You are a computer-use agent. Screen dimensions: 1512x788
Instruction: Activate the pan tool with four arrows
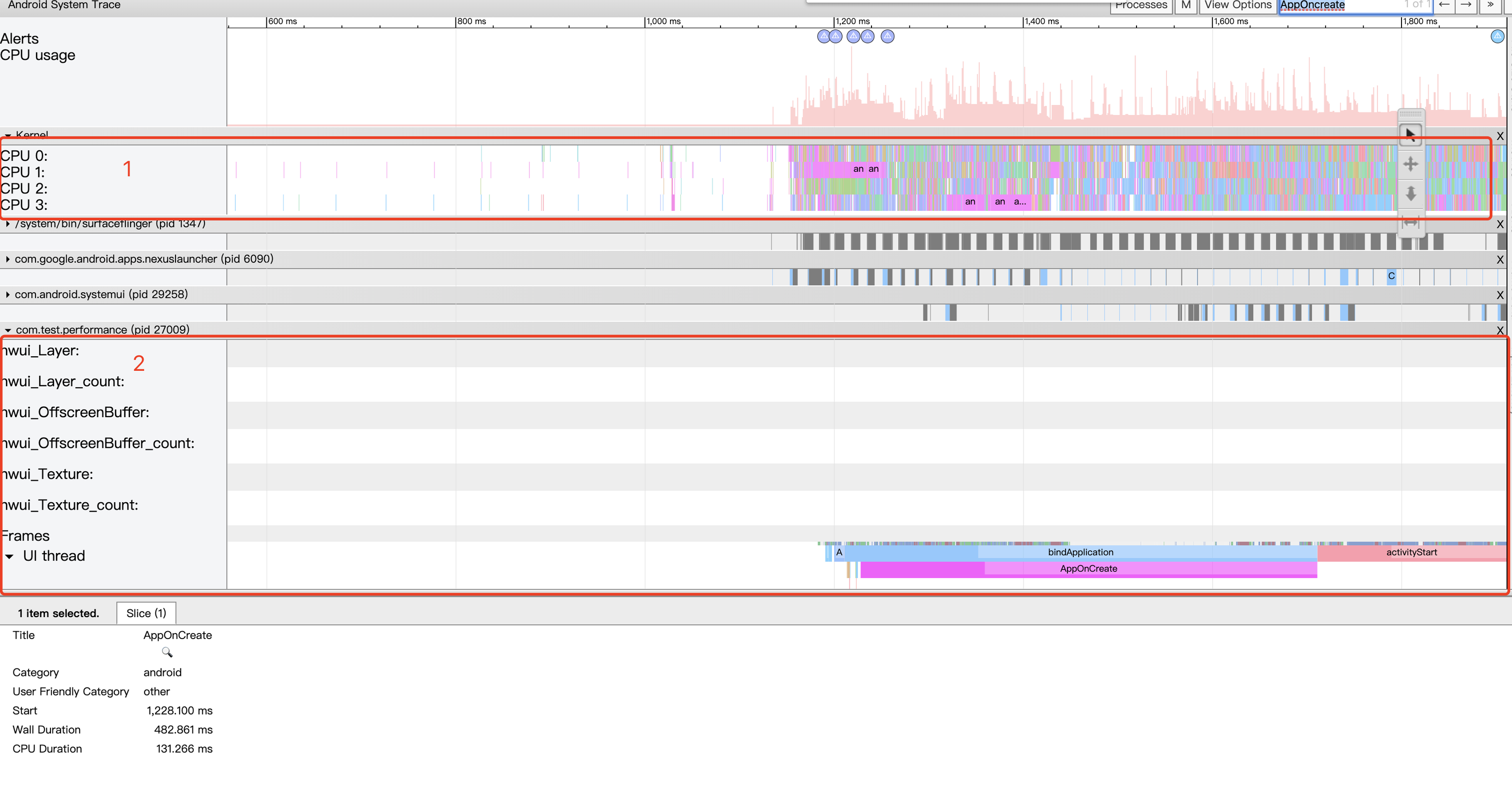(x=1410, y=164)
